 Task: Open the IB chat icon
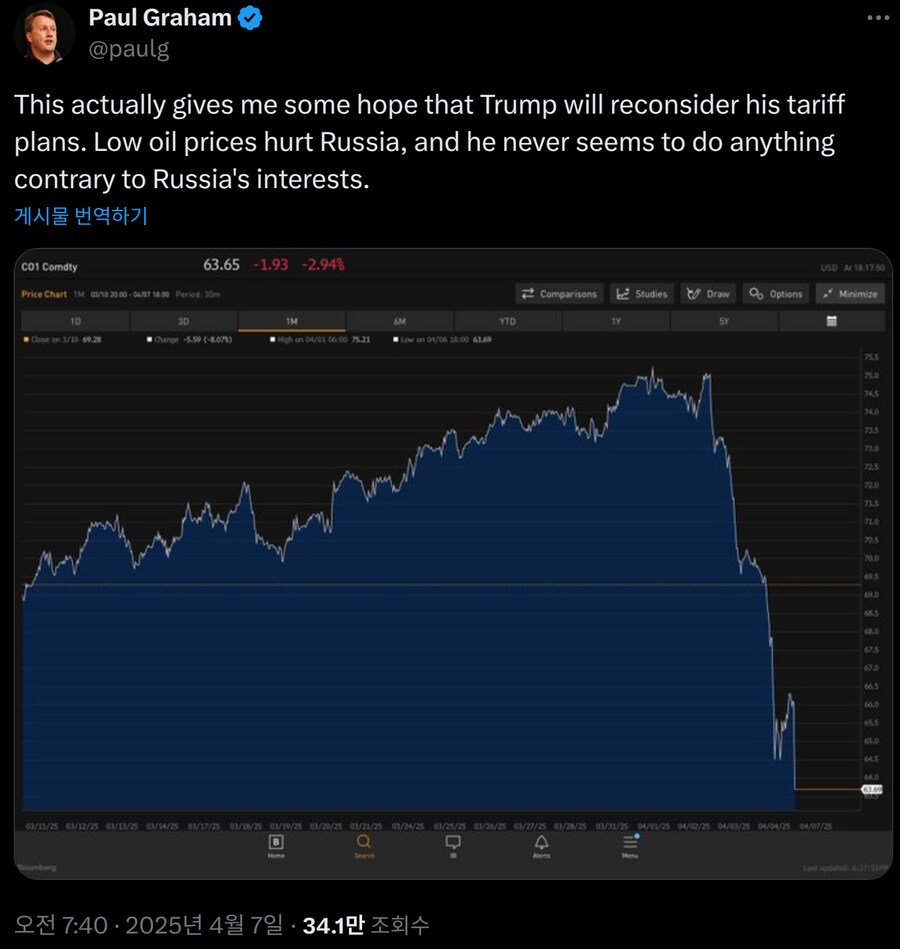452,846
